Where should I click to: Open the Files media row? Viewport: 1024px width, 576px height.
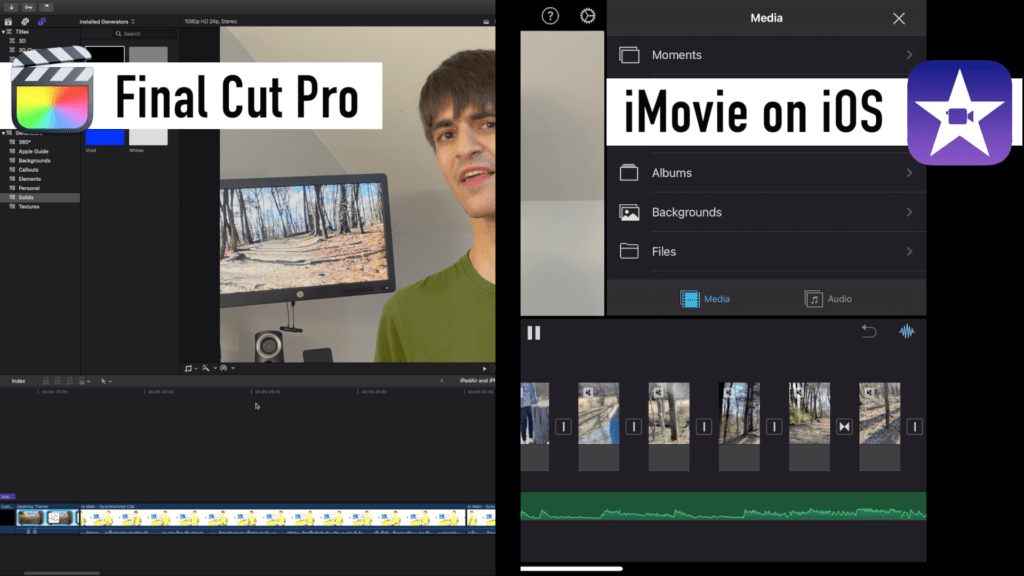click(766, 251)
